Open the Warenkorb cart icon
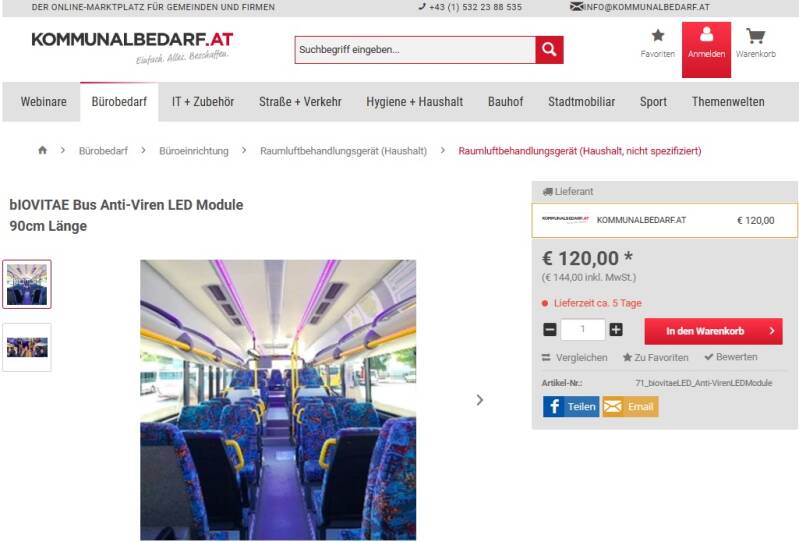 [755, 36]
